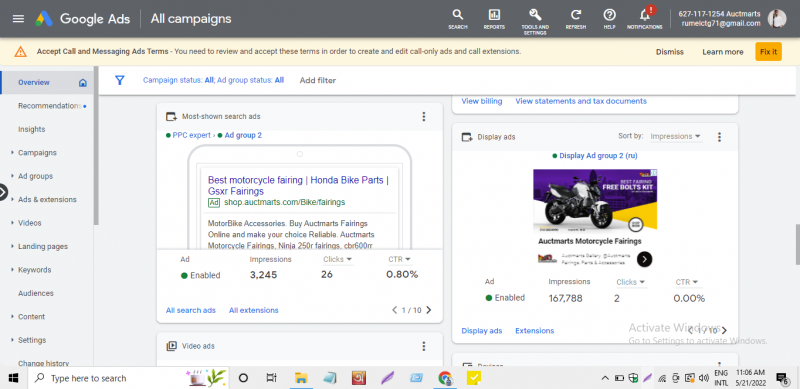The width and height of the screenshot is (800, 389).
Task: Expand Ads & extensions in the sidebar
Action: (x=13, y=200)
